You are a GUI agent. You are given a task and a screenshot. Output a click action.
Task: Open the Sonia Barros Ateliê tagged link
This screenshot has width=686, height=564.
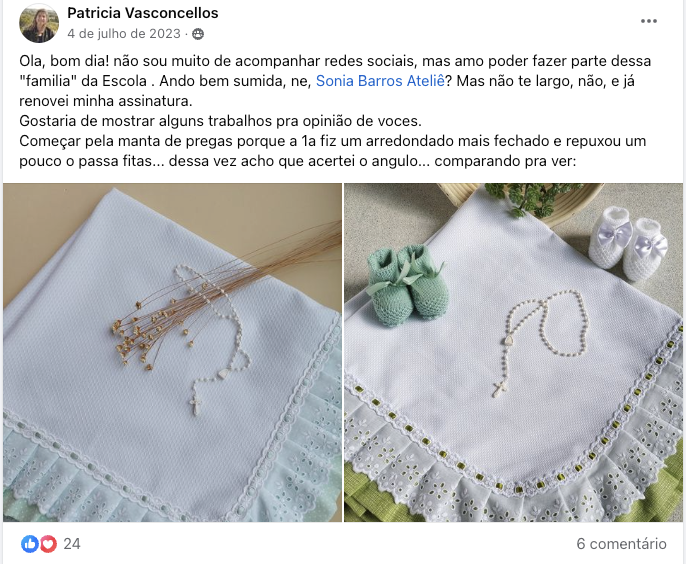(x=380, y=81)
